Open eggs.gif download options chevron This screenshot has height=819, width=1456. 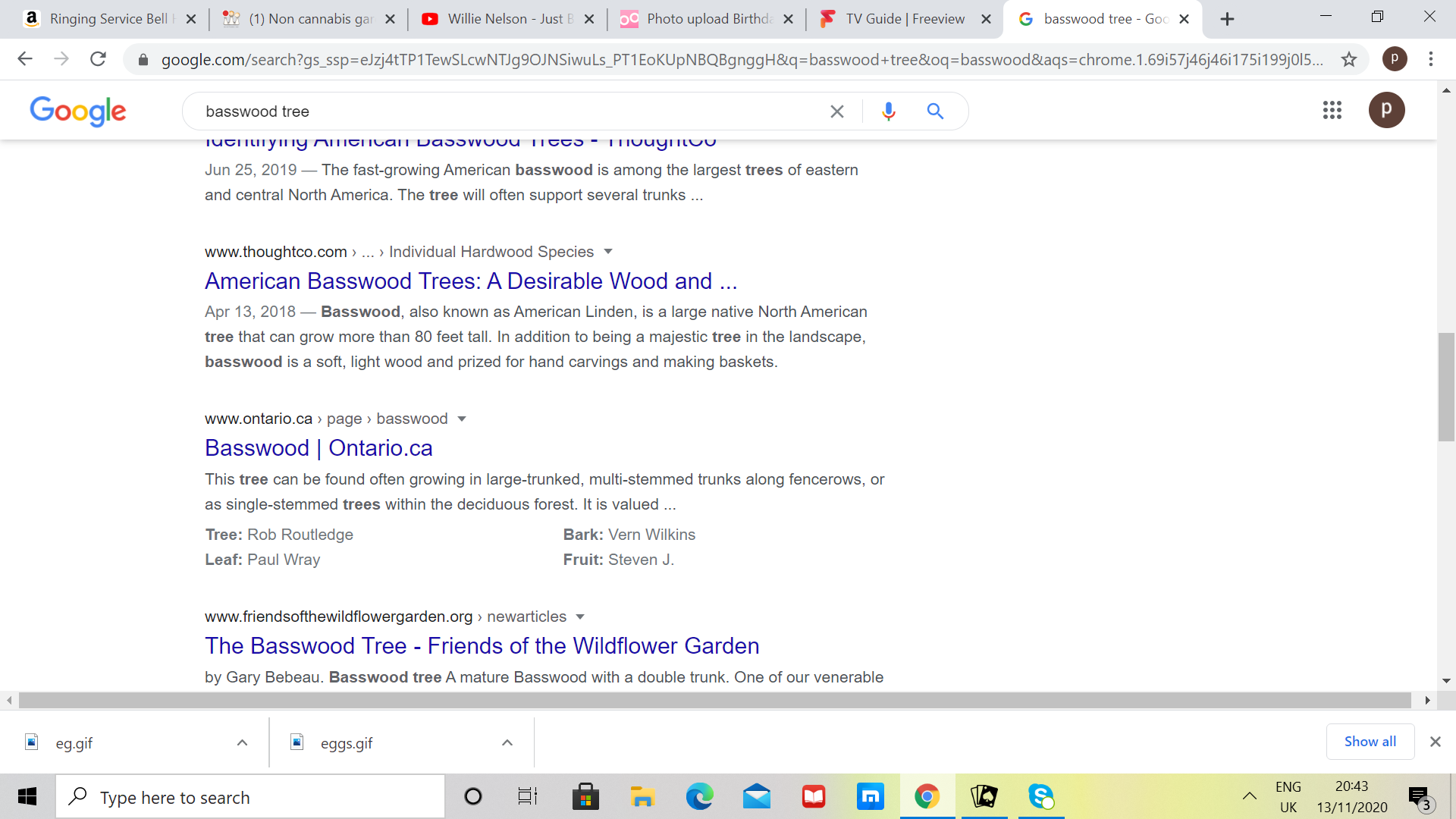(x=507, y=742)
